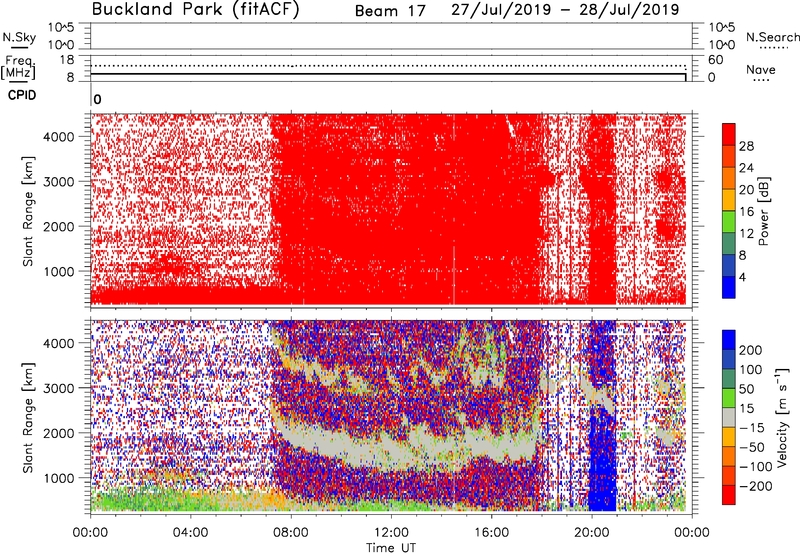The image size is (800, 554).
Task: Click the "Power [dB]" colorbar title
Action: tap(764, 211)
